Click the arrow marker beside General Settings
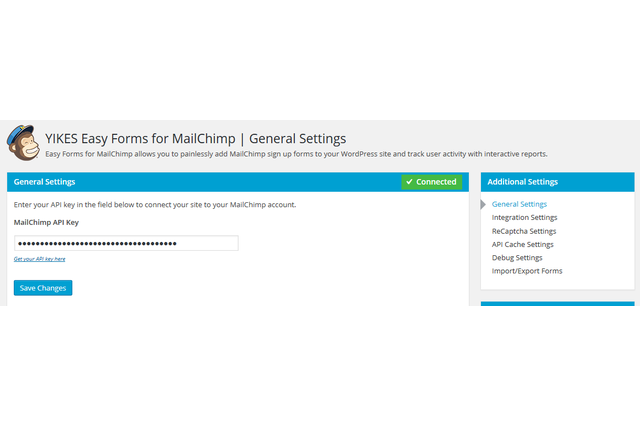The width and height of the screenshot is (640, 426). 485,204
